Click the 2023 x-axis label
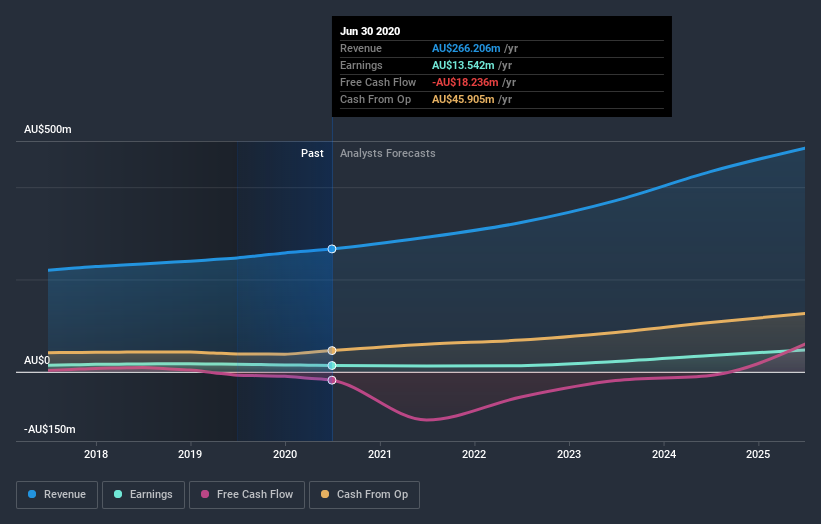This screenshot has width=821, height=524. click(569, 454)
